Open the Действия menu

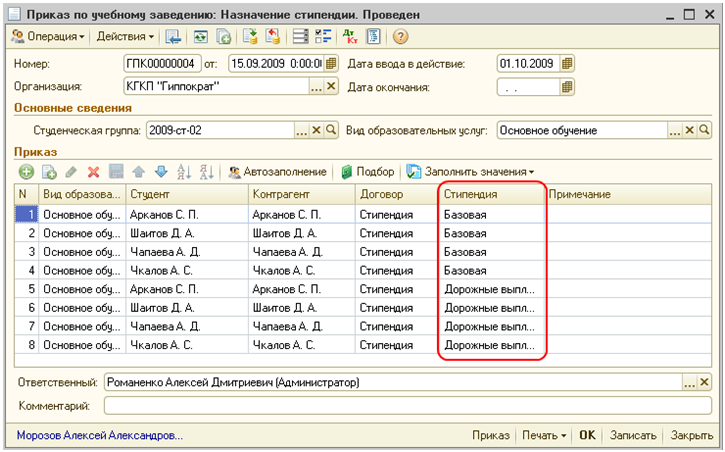click(x=125, y=37)
